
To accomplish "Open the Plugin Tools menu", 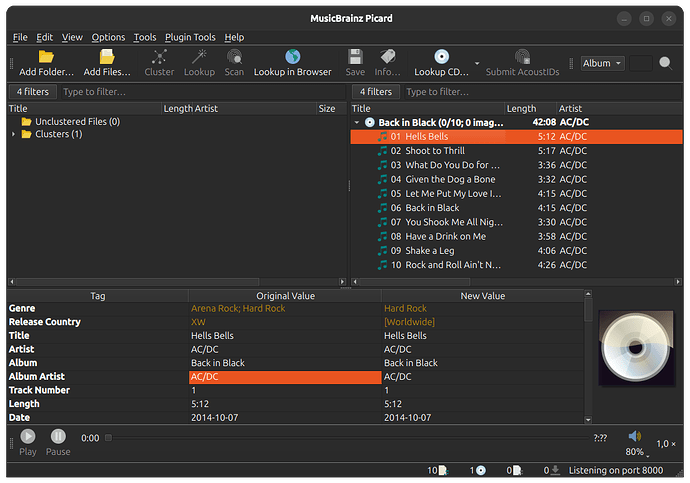I will click(x=190, y=37).
